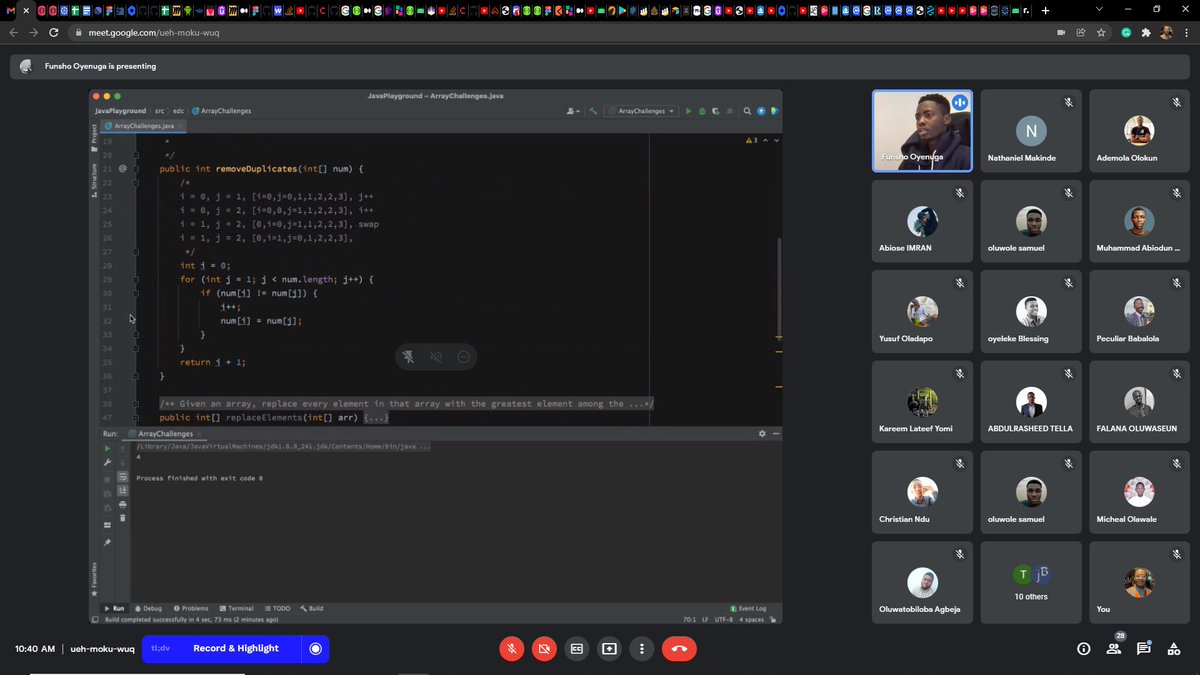The height and width of the screenshot is (675, 1200).
Task: Click Rerun green arrow in Run panel
Action: coord(107,448)
